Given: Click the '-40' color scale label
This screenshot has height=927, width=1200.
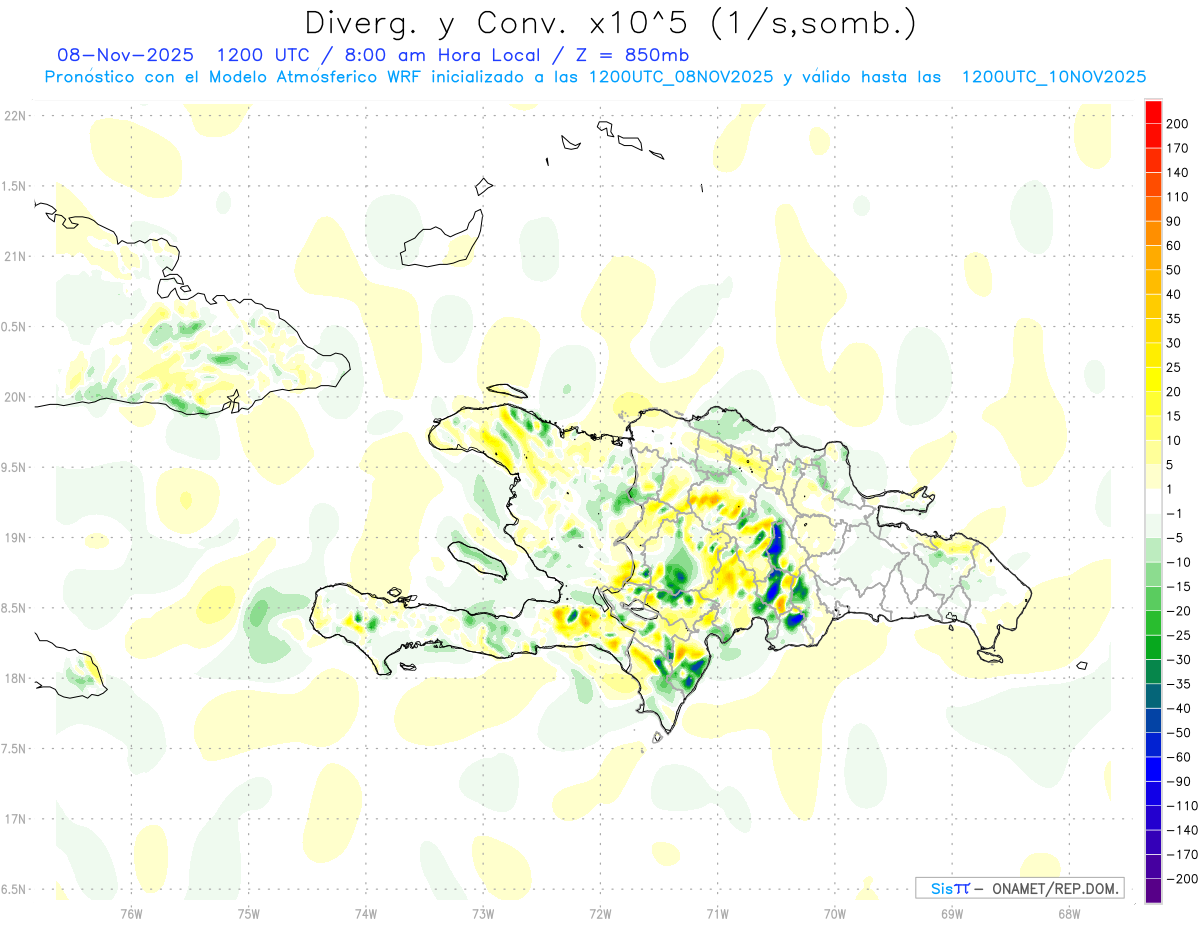Looking at the screenshot, I should pos(1178,708).
